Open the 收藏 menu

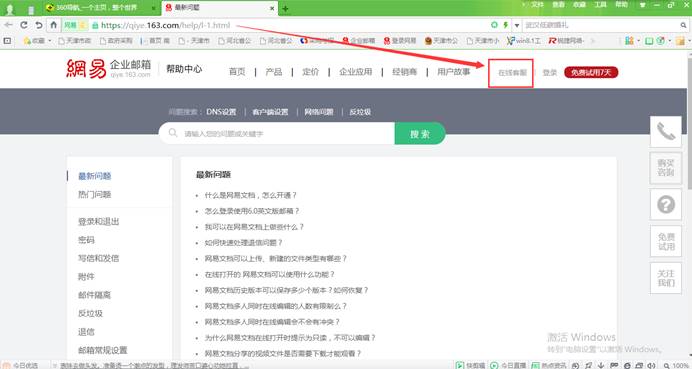click(x=579, y=4)
